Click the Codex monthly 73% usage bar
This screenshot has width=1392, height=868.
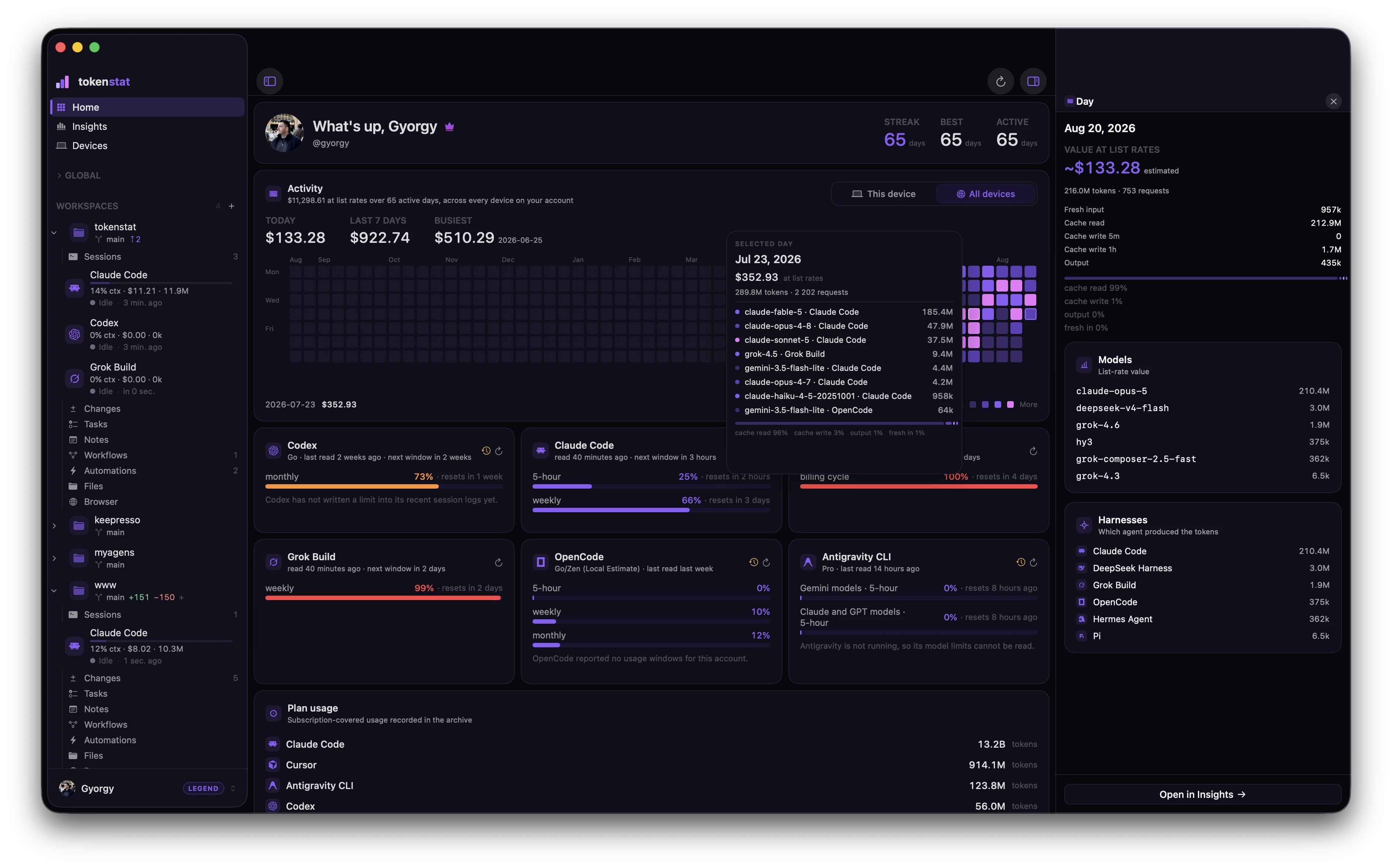pyautogui.click(x=384, y=487)
